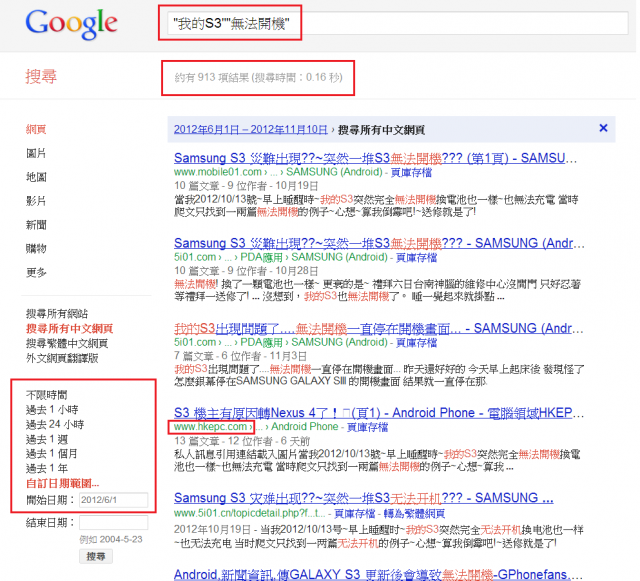
Task: Select 過去 1 小時 time filter
Action: tap(52, 410)
